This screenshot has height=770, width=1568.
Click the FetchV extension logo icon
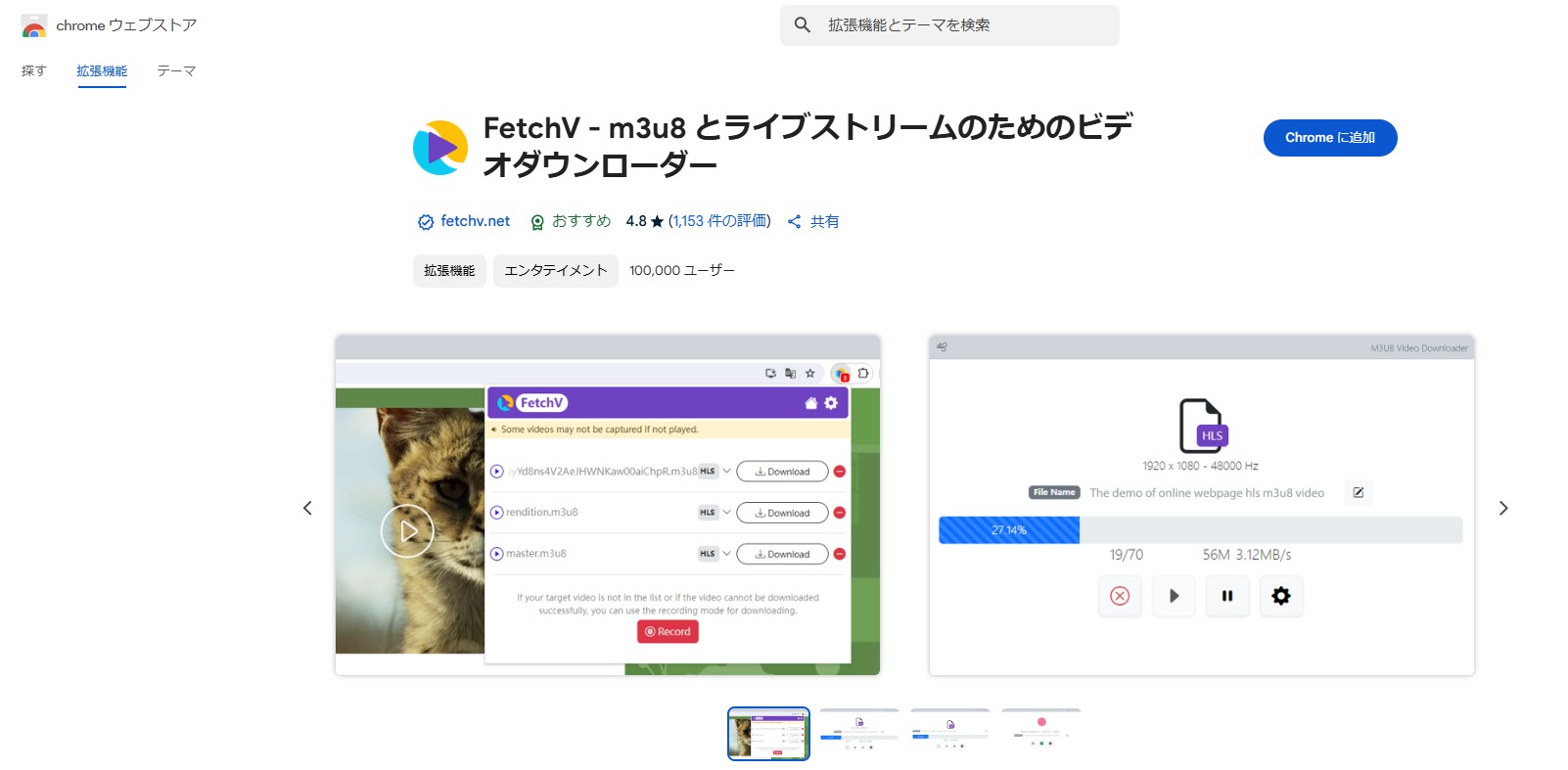click(x=440, y=148)
